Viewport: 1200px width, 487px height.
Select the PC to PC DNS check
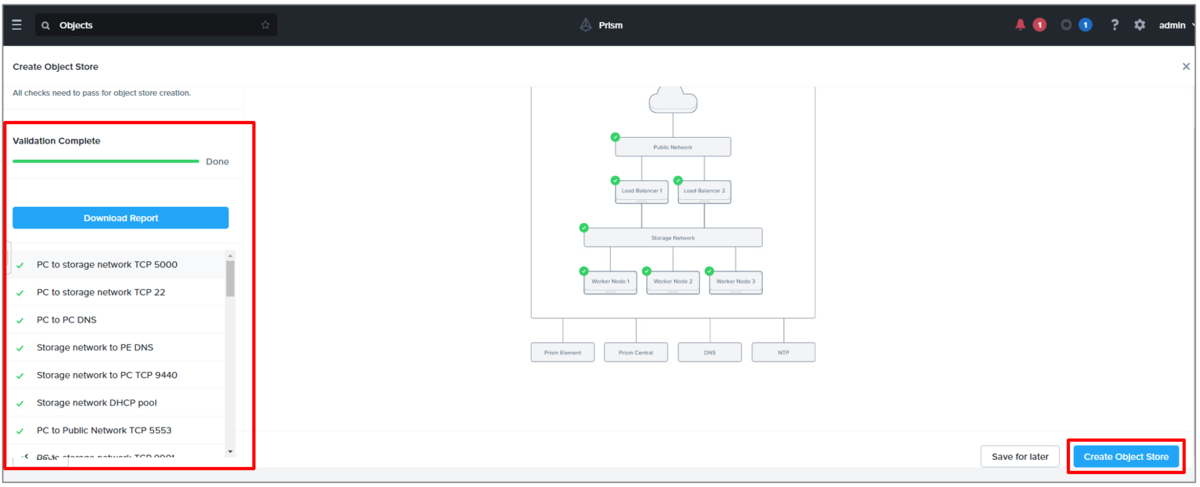pos(119,320)
